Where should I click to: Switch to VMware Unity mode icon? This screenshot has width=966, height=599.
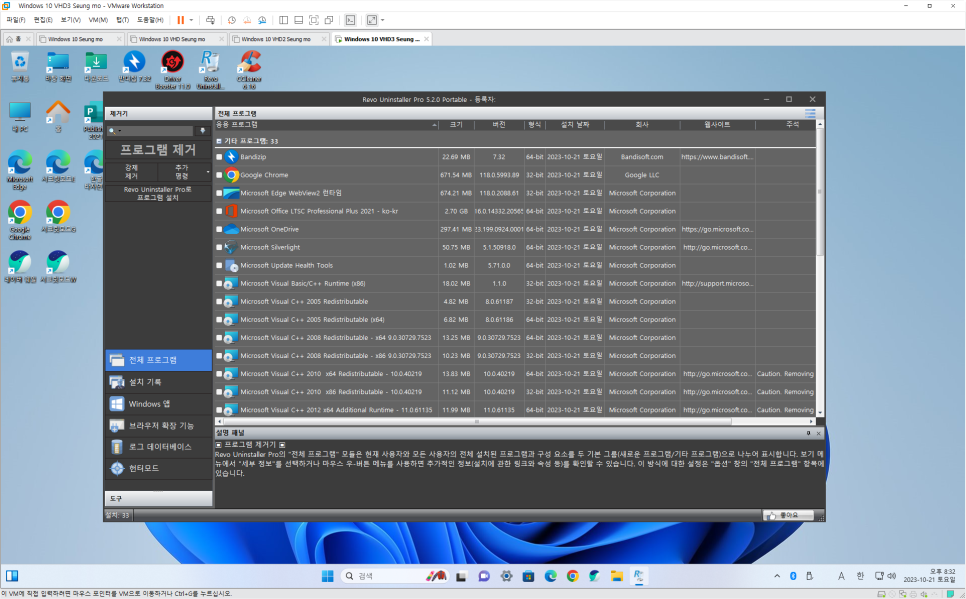pyautogui.click(x=329, y=20)
